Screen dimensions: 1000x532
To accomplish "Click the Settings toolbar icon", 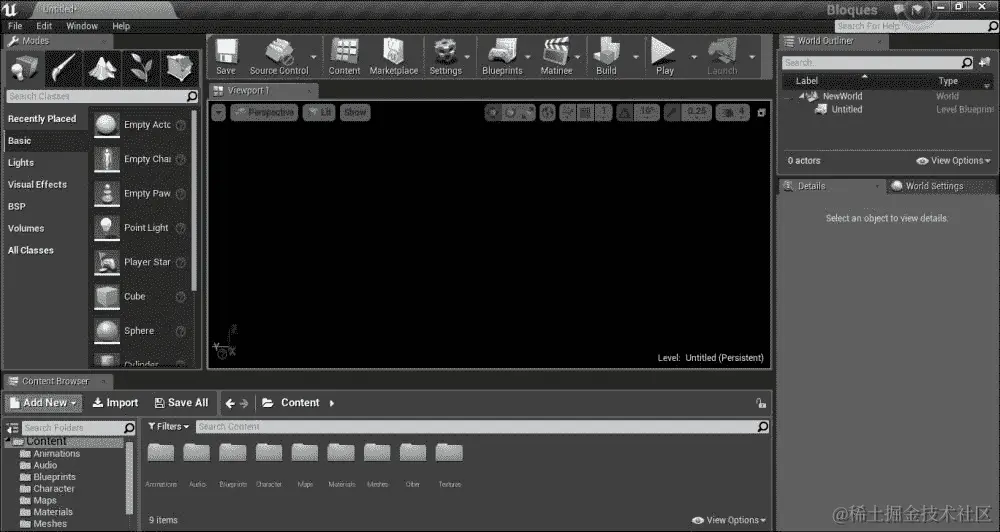I will click(445, 57).
